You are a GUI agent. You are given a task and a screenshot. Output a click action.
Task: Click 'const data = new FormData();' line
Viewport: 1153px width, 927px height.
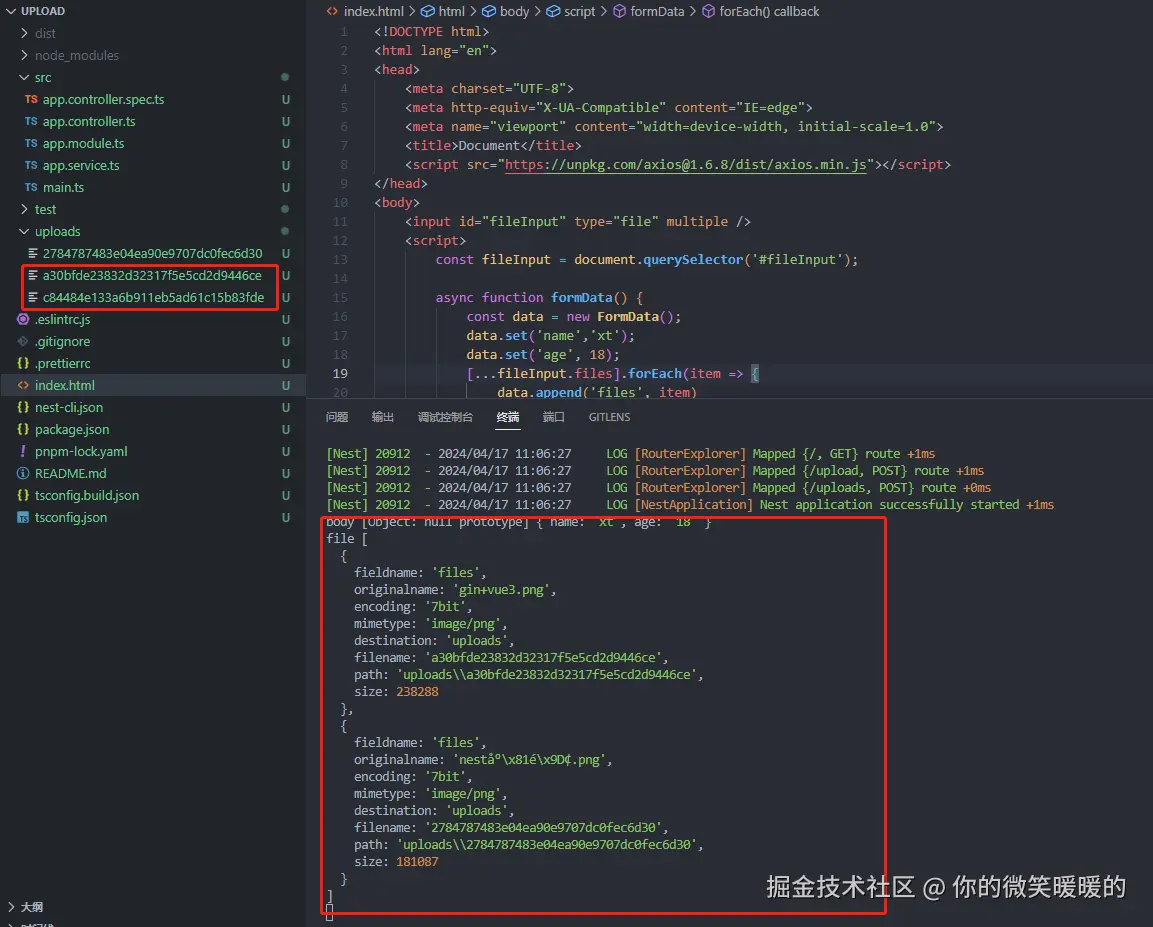click(574, 317)
